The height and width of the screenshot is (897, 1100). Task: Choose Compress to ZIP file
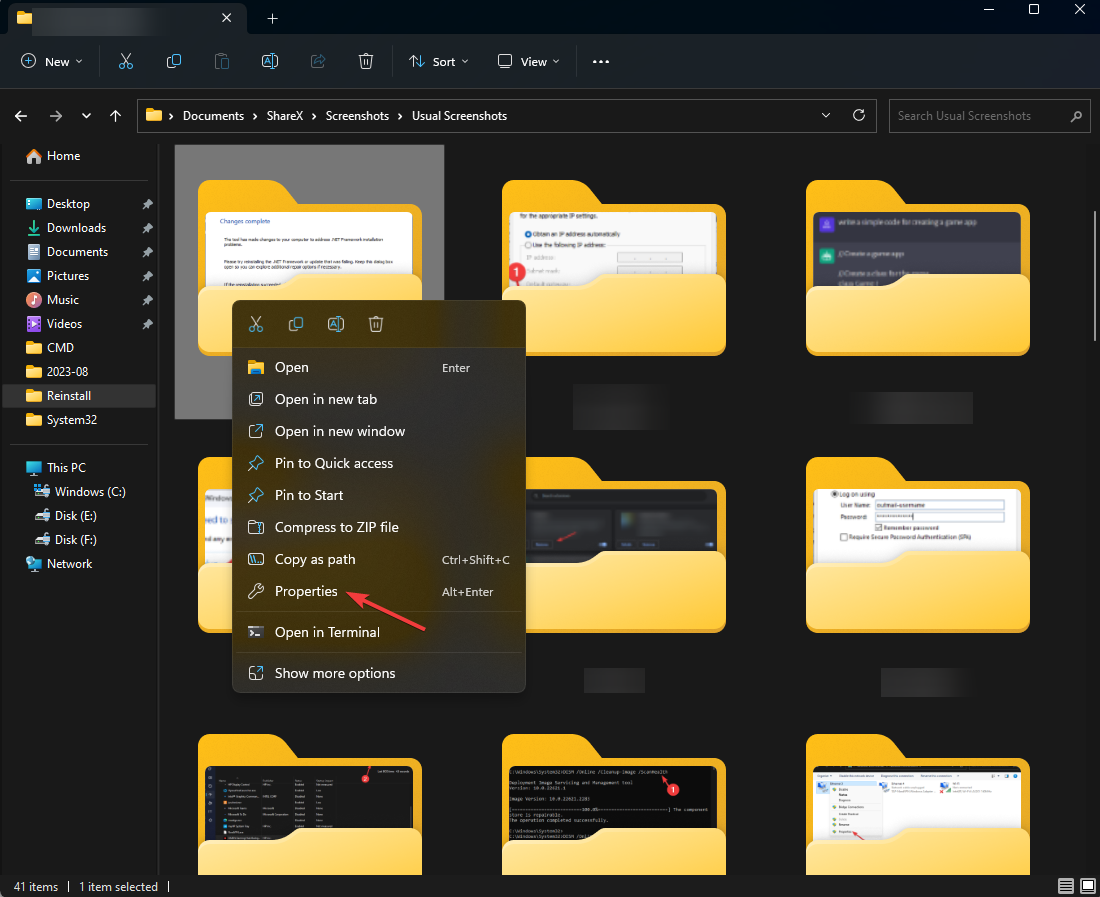[x=336, y=527]
